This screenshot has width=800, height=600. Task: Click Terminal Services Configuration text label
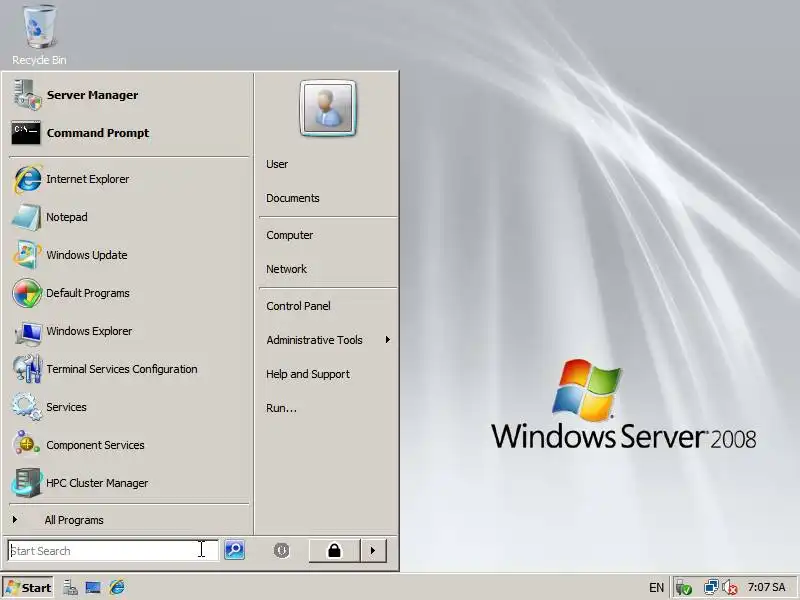click(122, 369)
